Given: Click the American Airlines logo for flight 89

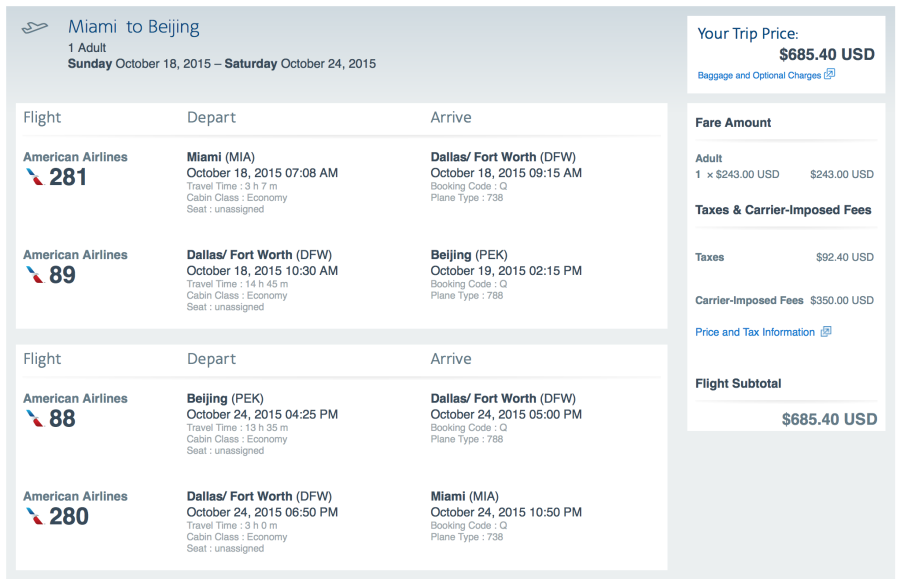Looking at the screenshot, I should click(x=35, y=275).
